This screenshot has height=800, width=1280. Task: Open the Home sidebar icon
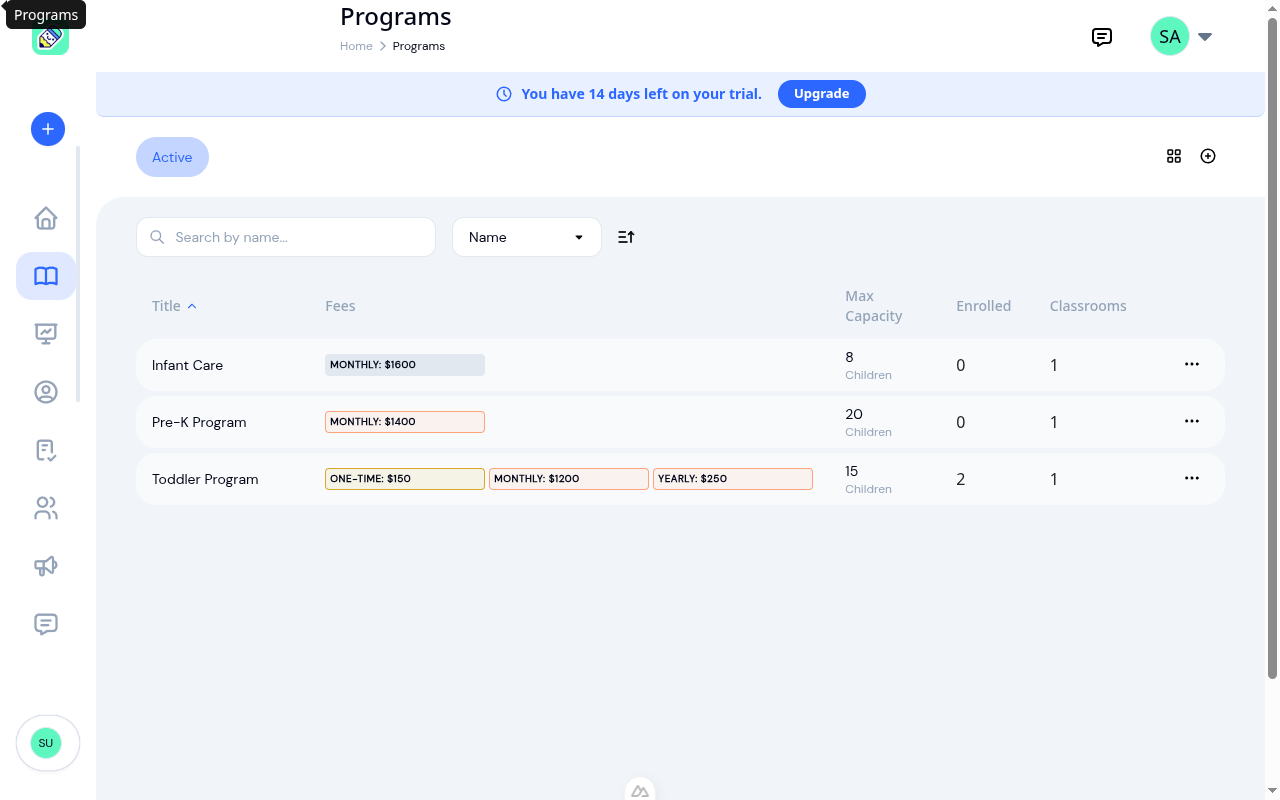click(46, 218)
